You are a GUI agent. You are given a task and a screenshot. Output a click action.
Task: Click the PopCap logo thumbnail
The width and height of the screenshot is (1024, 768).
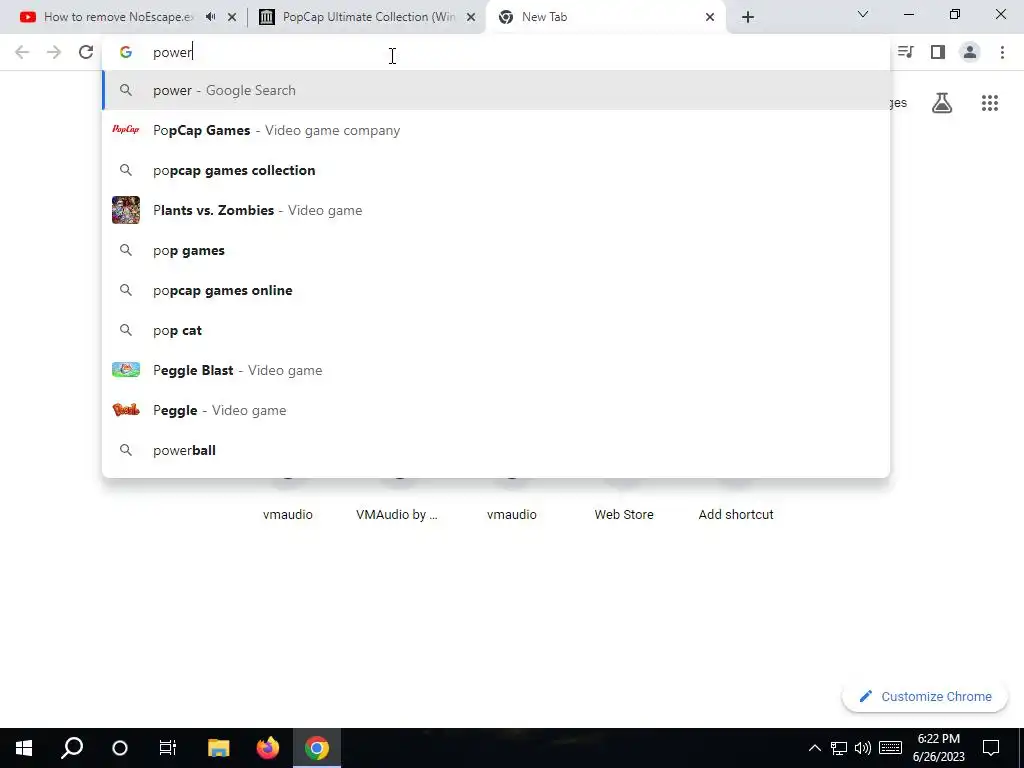(x=125, y=129)
